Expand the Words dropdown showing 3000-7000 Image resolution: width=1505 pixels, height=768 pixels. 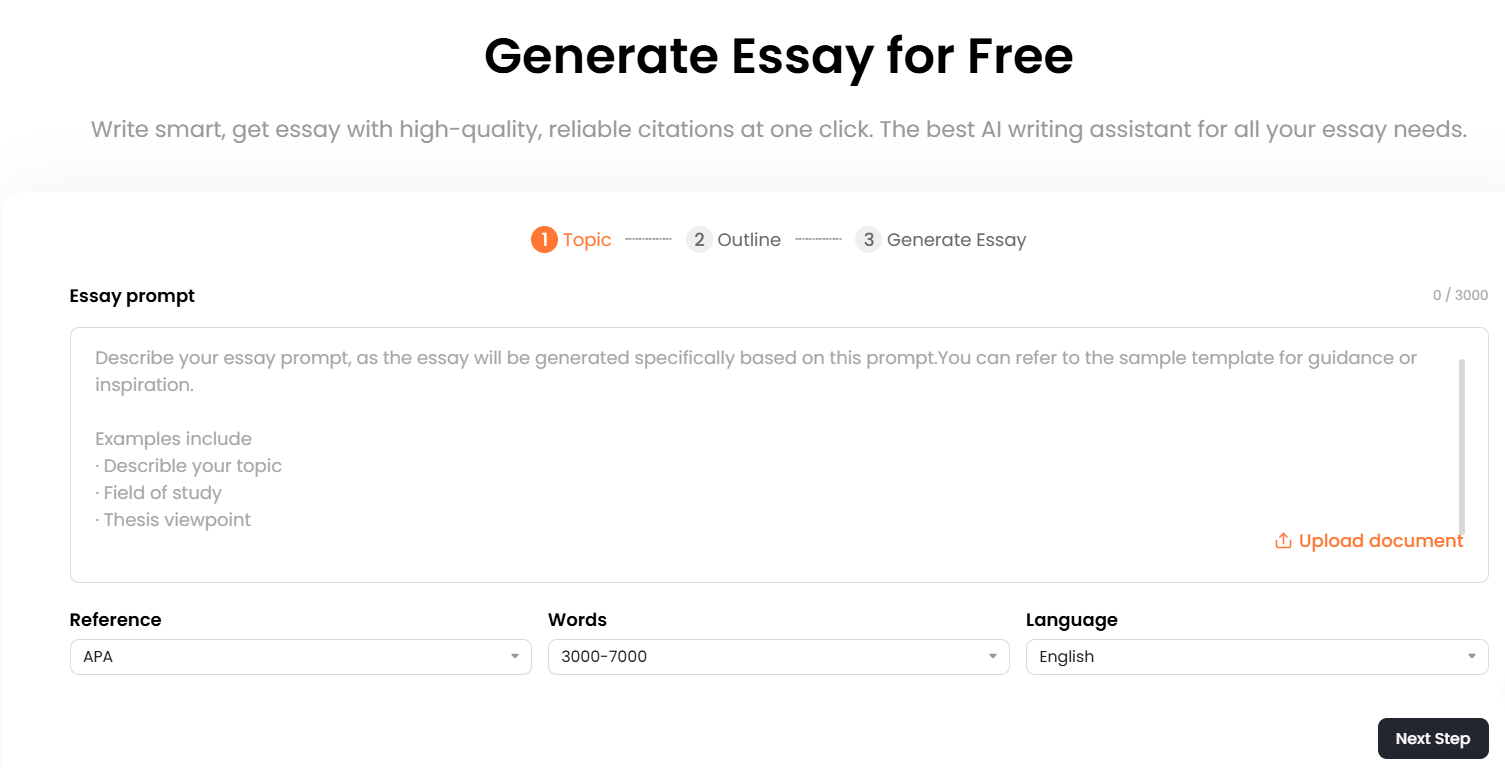pos(778,657)
